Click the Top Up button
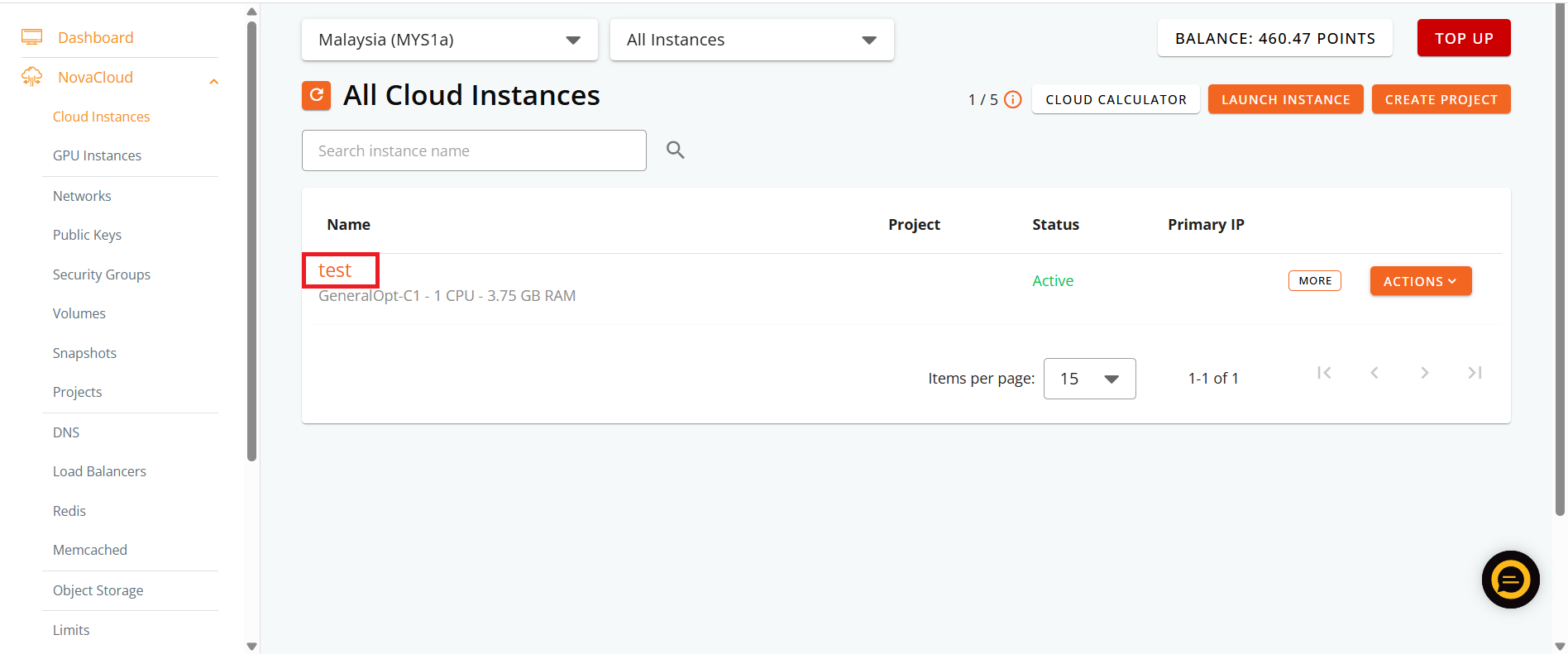The image size is (1568, 654). (1464, 38)
